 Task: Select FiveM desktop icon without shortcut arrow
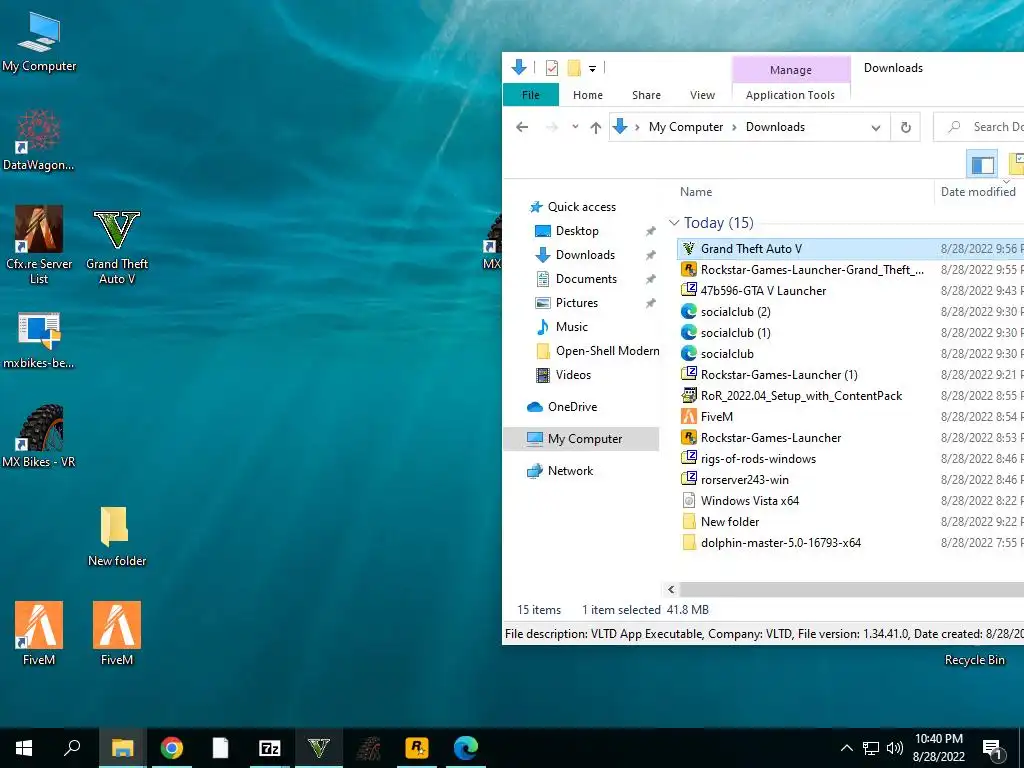point(117,633)
